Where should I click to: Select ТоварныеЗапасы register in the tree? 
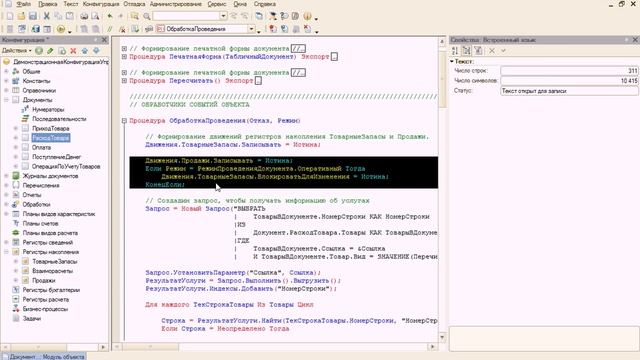click(x=55, y=261)
